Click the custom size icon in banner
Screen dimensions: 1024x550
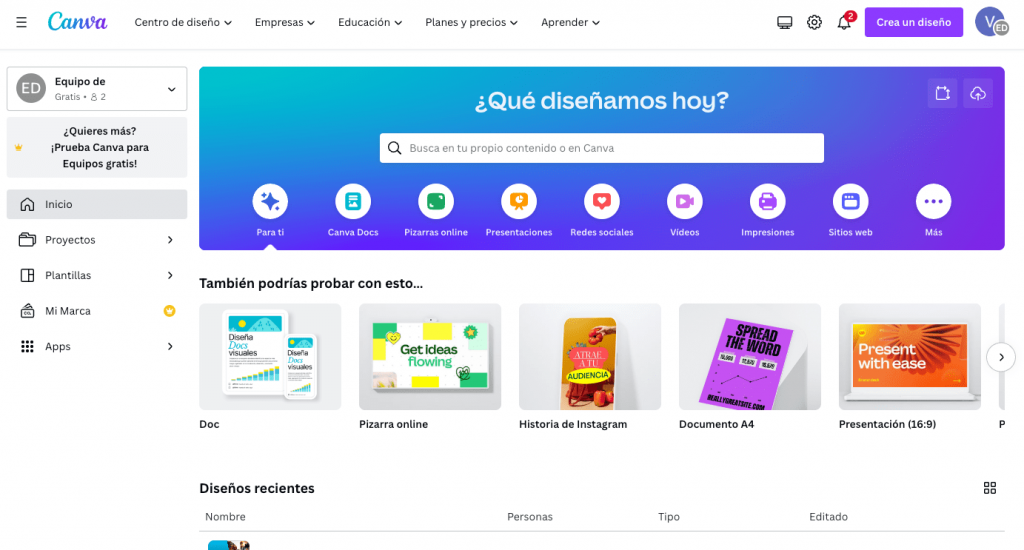(x=942, y=93)
